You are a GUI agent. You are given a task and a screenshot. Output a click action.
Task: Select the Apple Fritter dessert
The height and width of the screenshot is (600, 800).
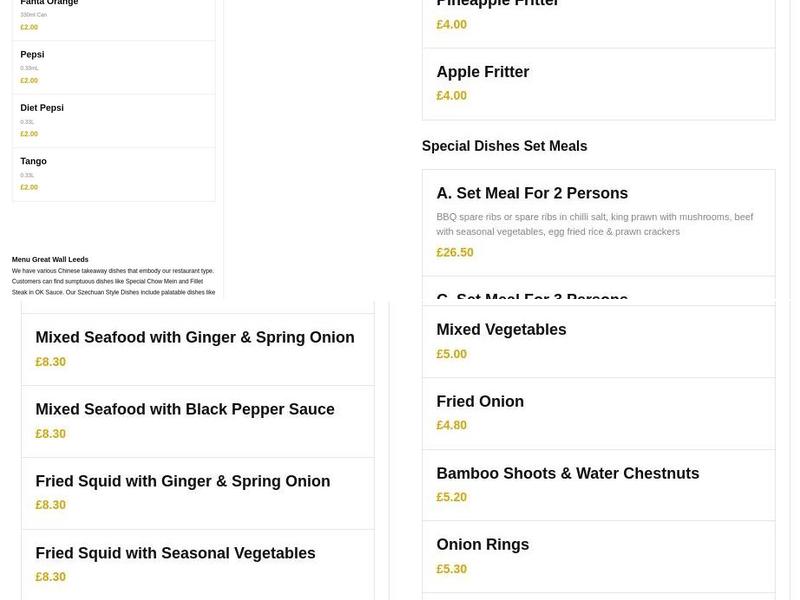[x=483, y=72]
